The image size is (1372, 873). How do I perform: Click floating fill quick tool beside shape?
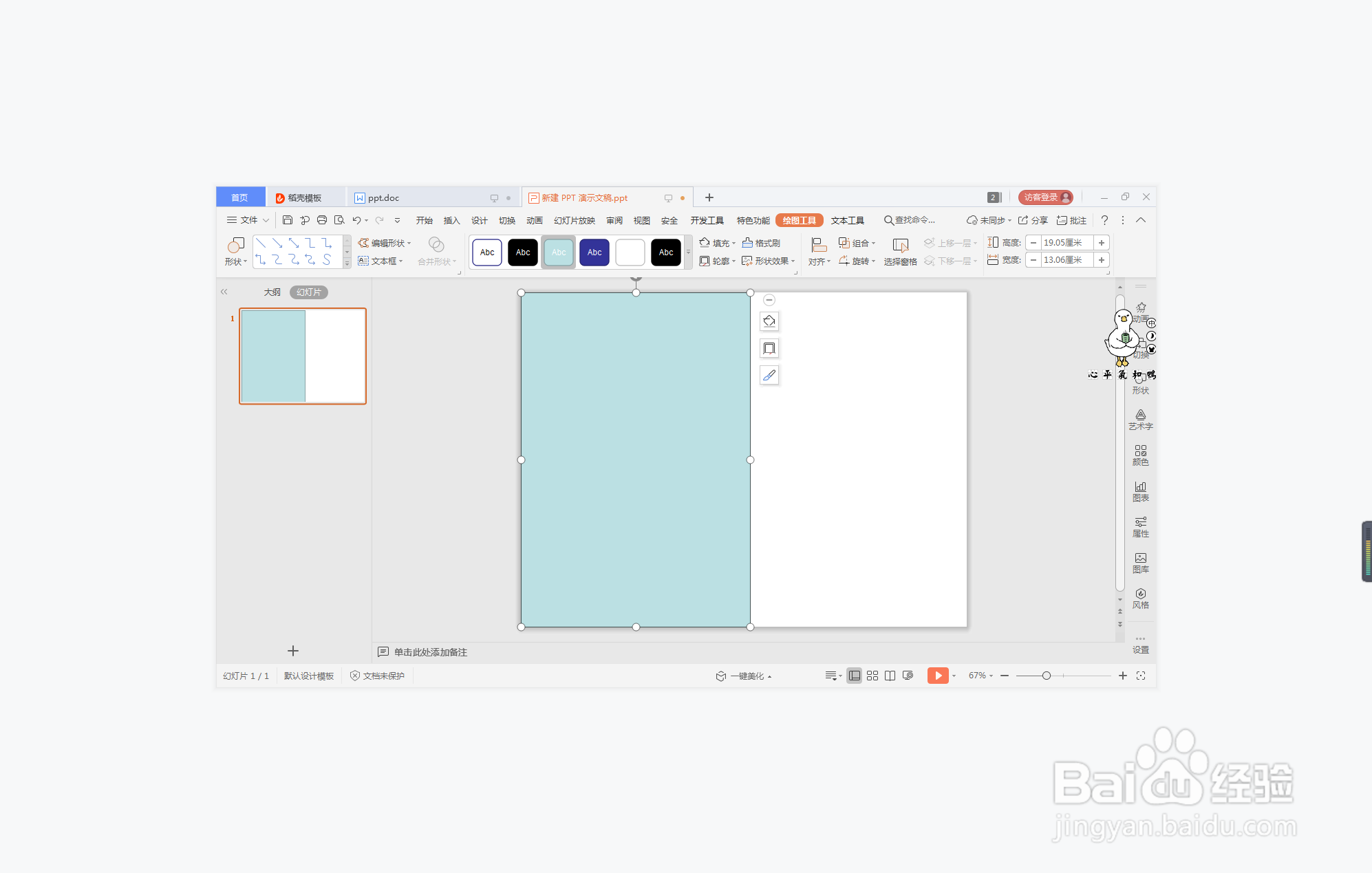[769, 321]
